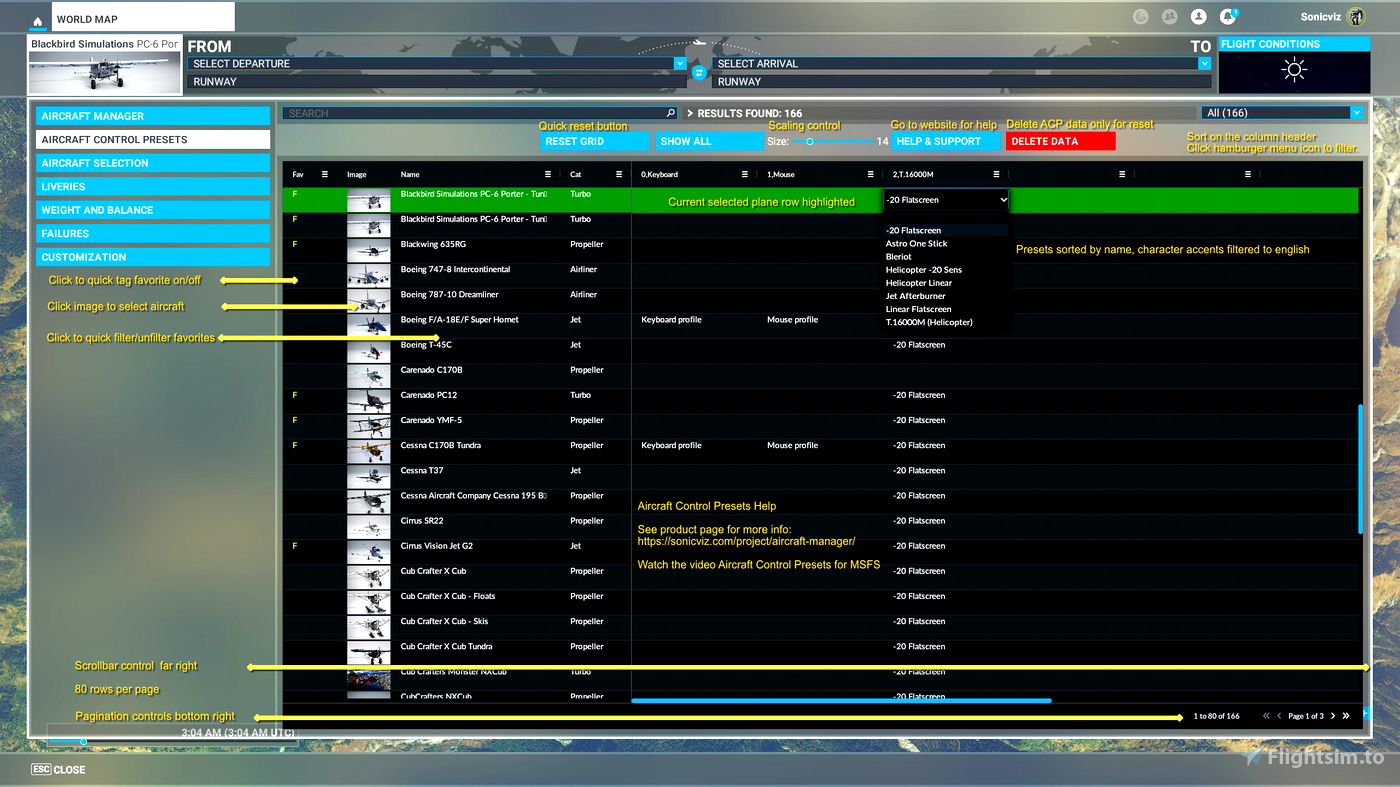Choose Linear Flatscreen preset option
This screenshot has width=1400, height=787.
click(x=918, y=309)
